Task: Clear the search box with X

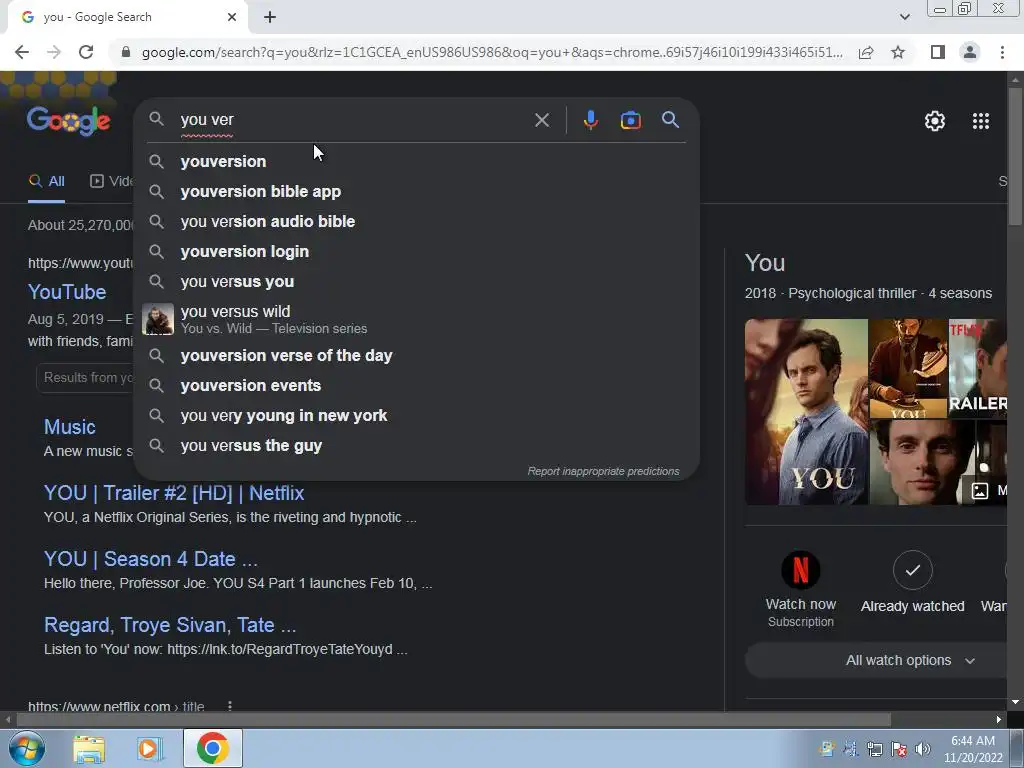Action: pos(542,120)
